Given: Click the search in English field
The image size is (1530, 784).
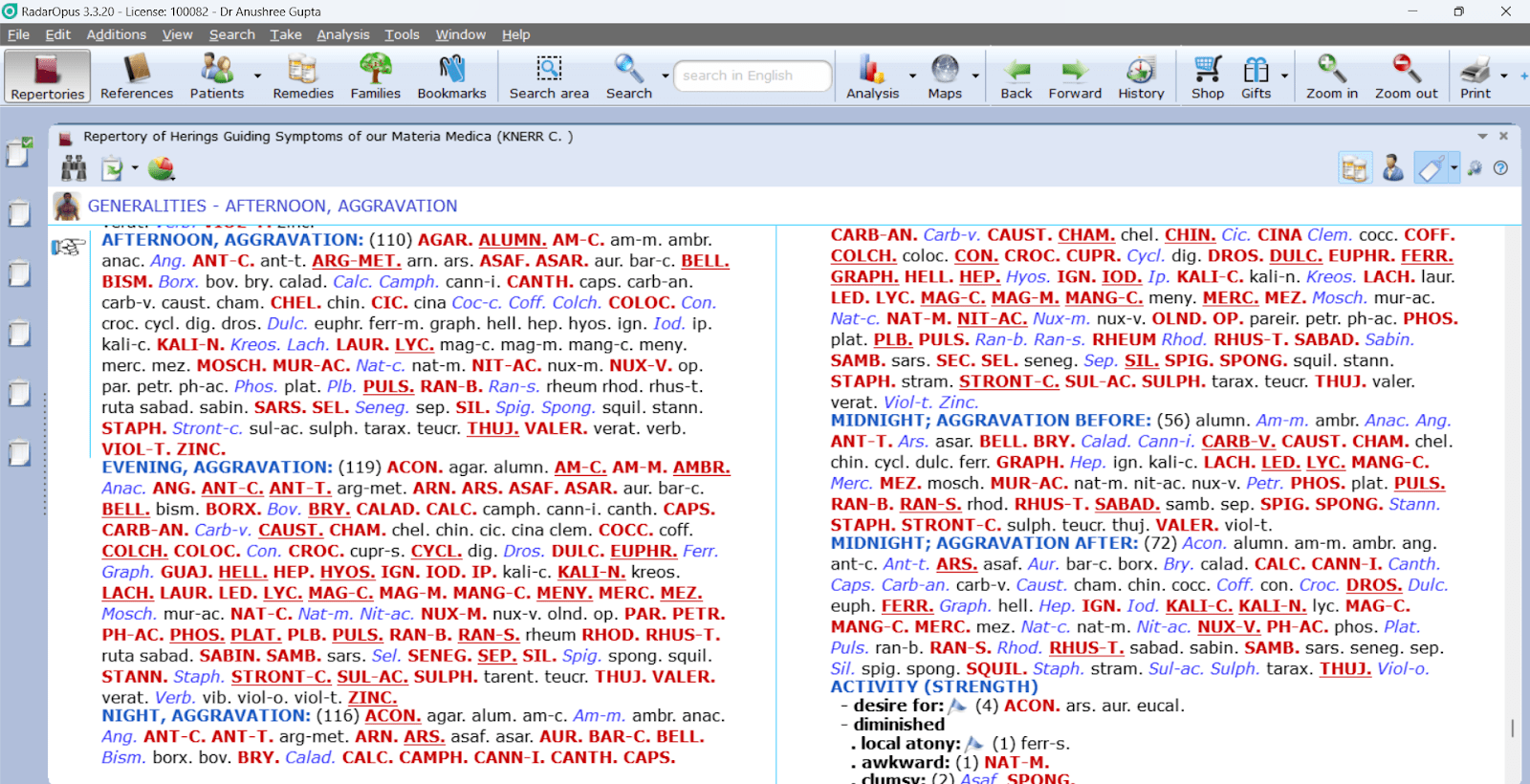Looking at the screenshot, I should [752, 76].
